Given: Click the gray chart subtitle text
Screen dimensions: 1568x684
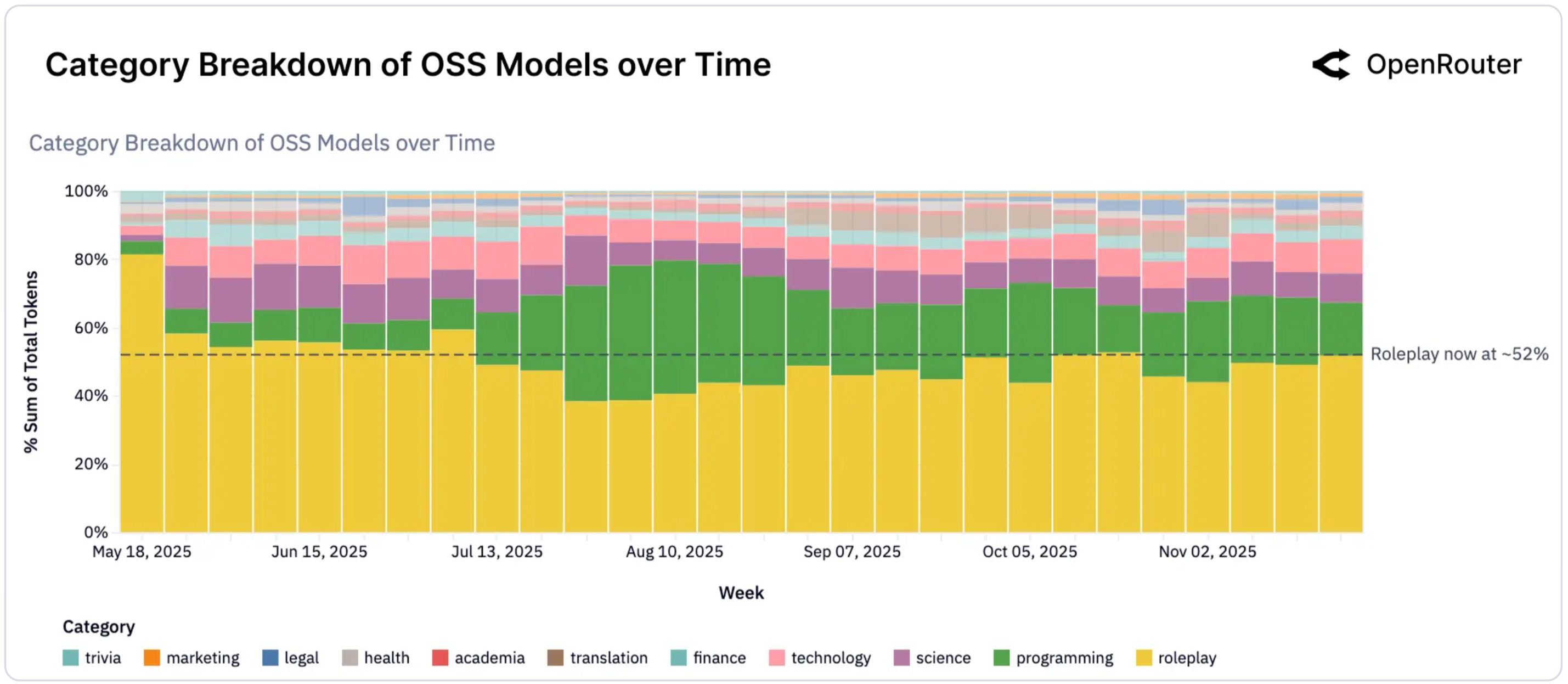Looking at the screenshot, I should [262, 143].
